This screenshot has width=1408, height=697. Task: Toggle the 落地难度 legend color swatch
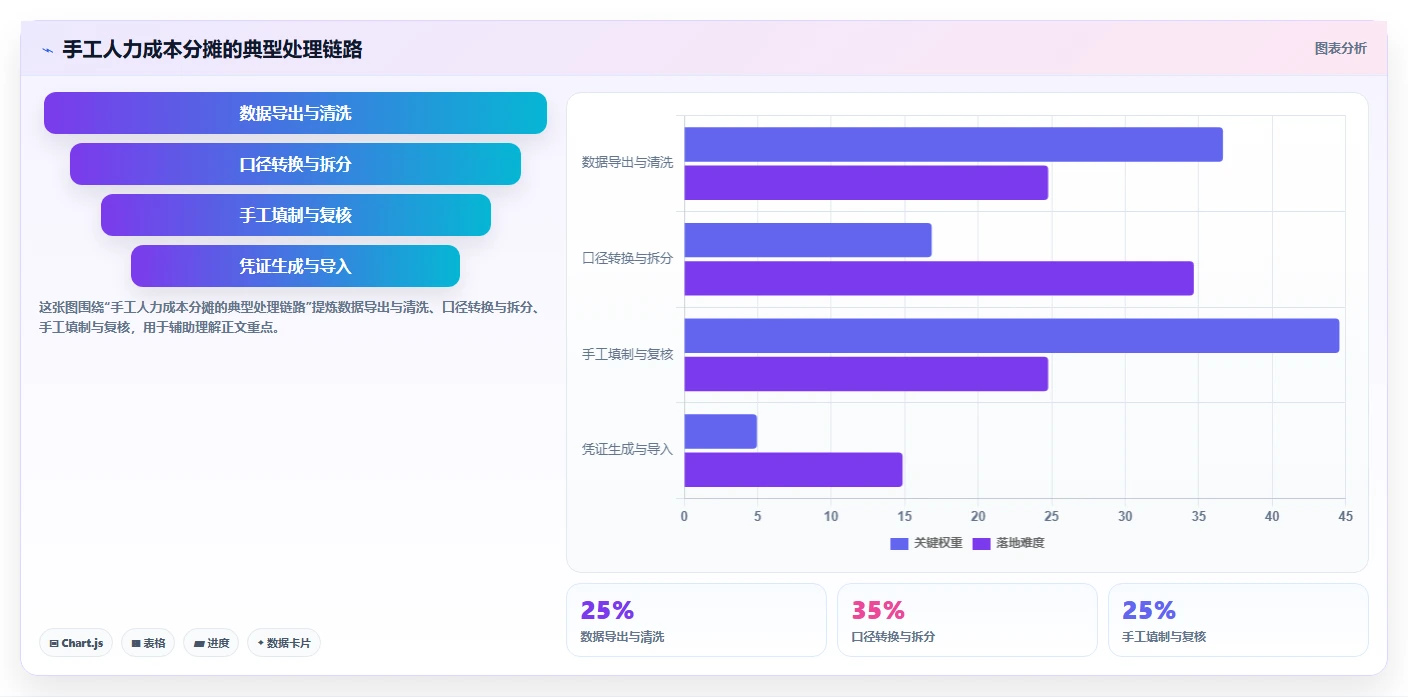coord(981,543)
